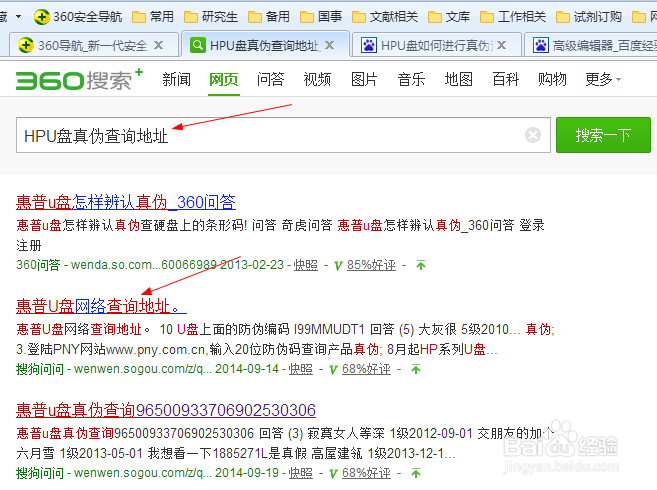Click 68%好评 on the 2014-09-14 result
This screenshot has height=490, width=657.
click(366, 369)
